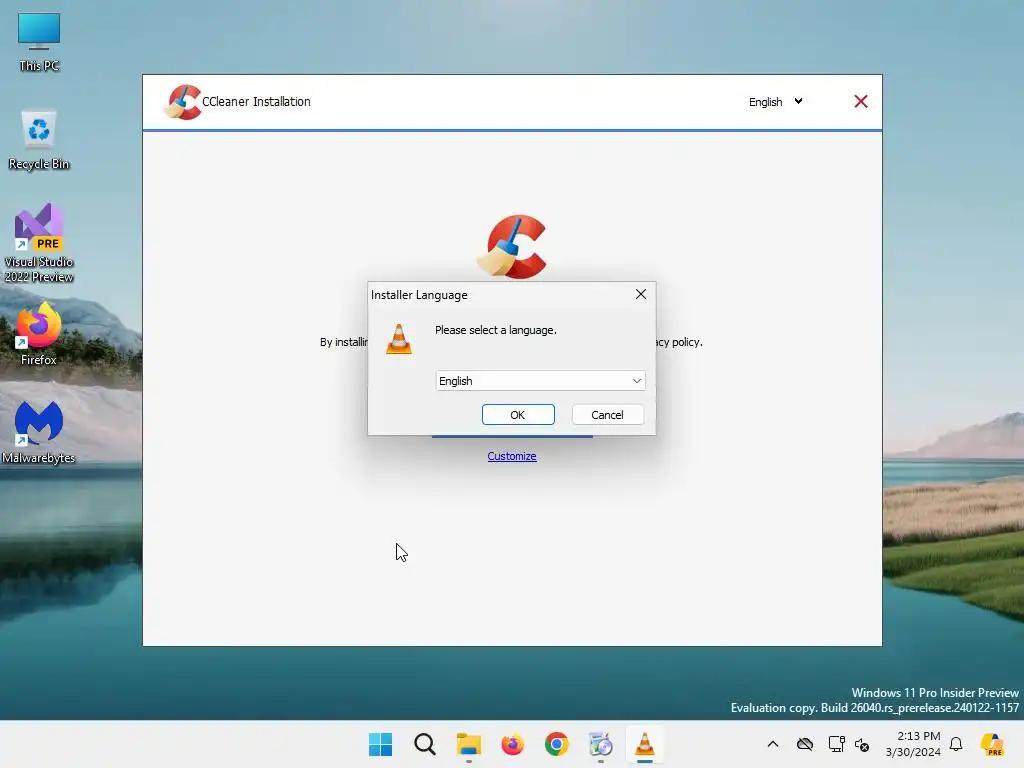The image size is (1024, 768).
Task: Click the VLC cone icon in dialog
Action: click(x=399, y=339)
